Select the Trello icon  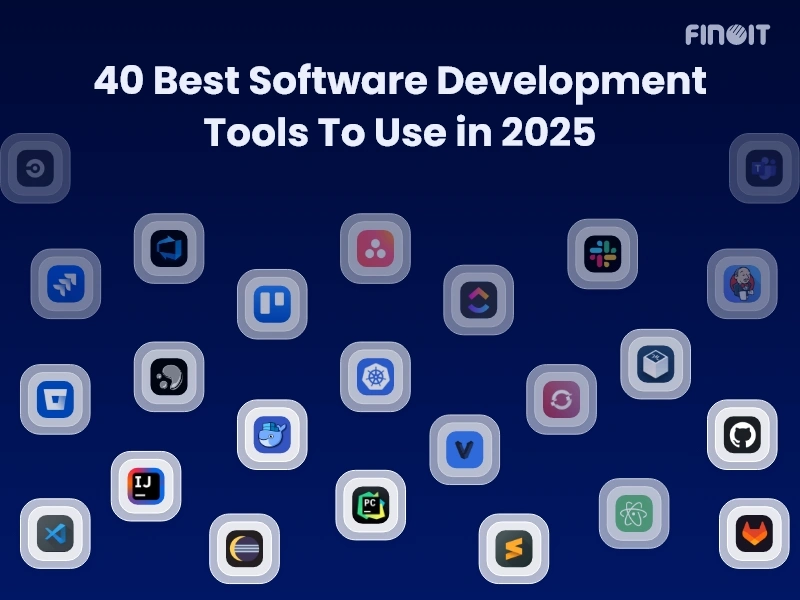pos(272,304)
